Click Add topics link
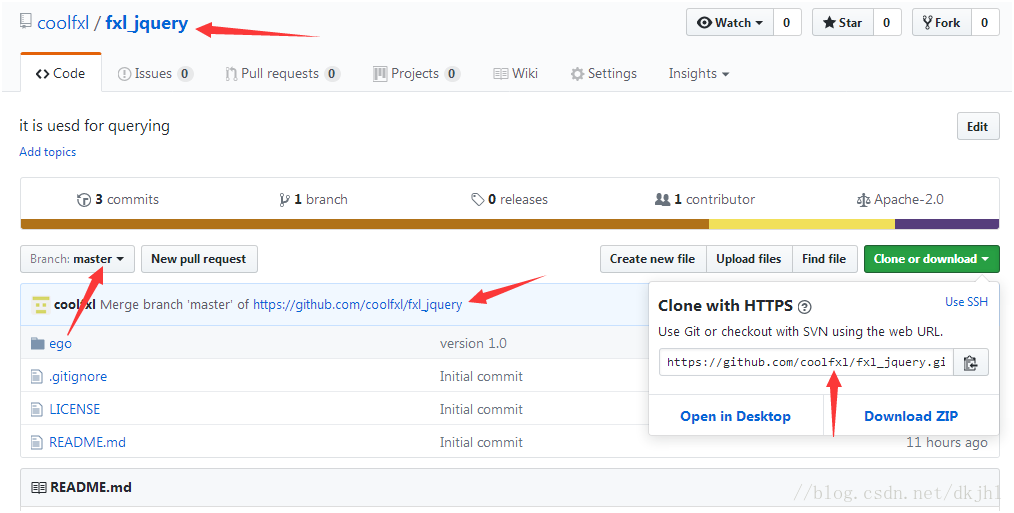Viewport: 1014px width, 513px height. tap(47, 152)
